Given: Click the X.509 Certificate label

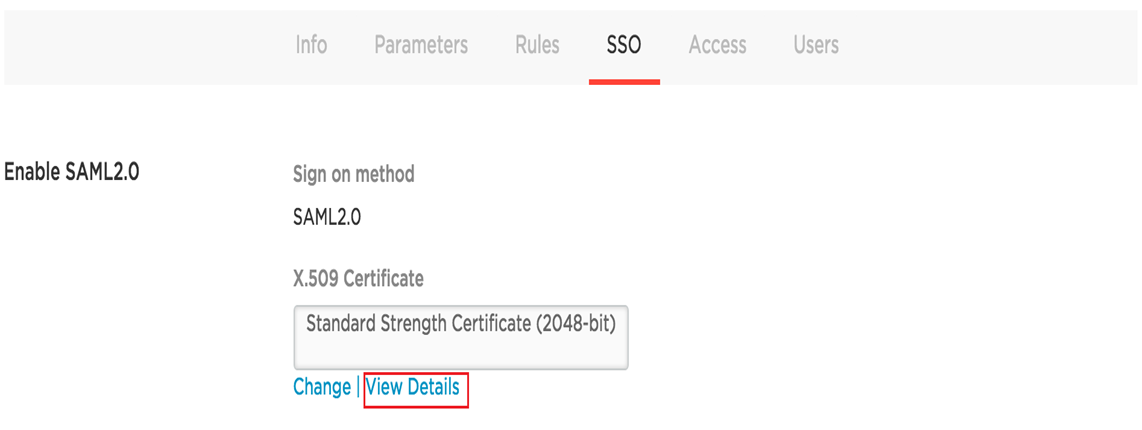Looking at the screenshot, I should tap(358, 279).
